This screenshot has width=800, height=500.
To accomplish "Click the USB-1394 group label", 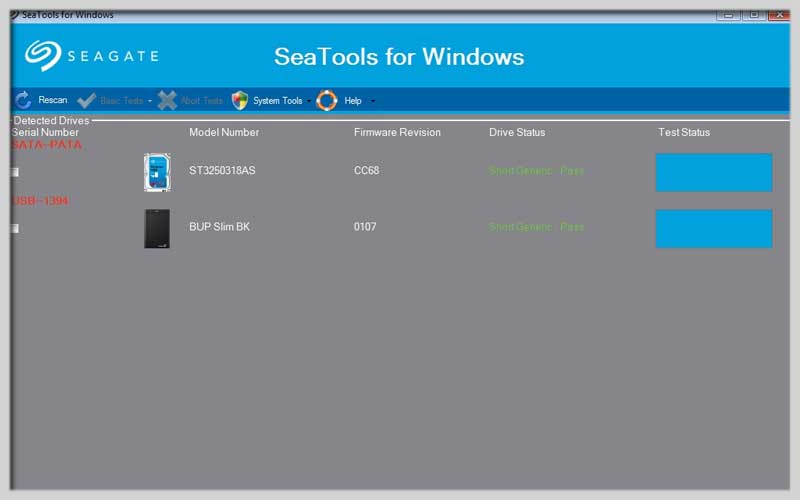I will coord(40,201).
